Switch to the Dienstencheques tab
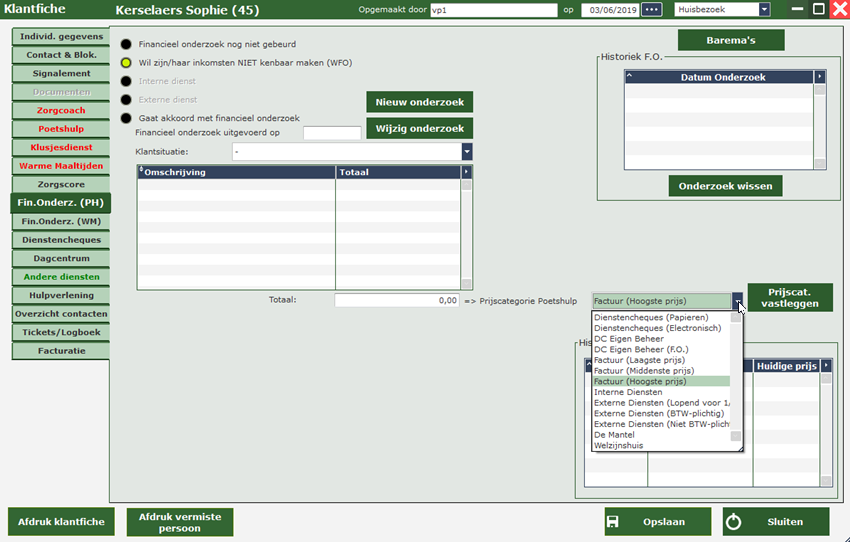The width and height of the screenshot is (850, 542). tap(61, 240)
